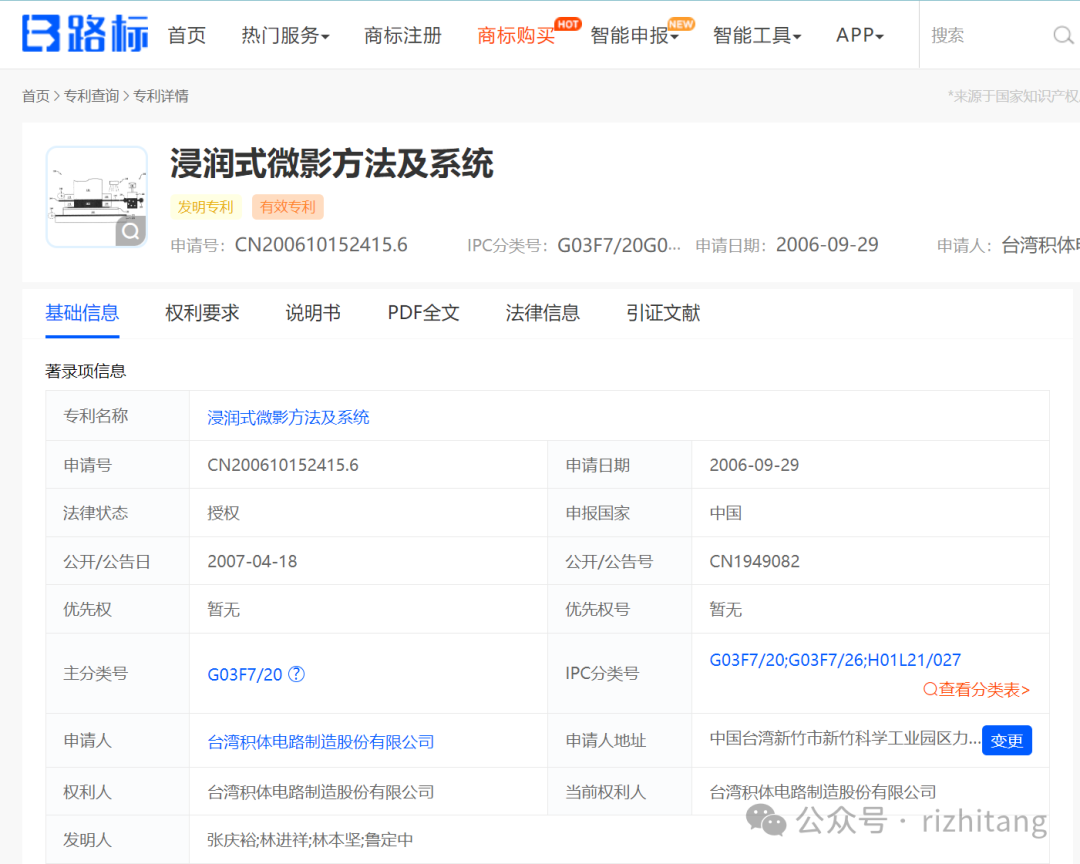Open patent drawing thumbnail preview
Screen dimensions: 1080x864
(x=96, y=196)
